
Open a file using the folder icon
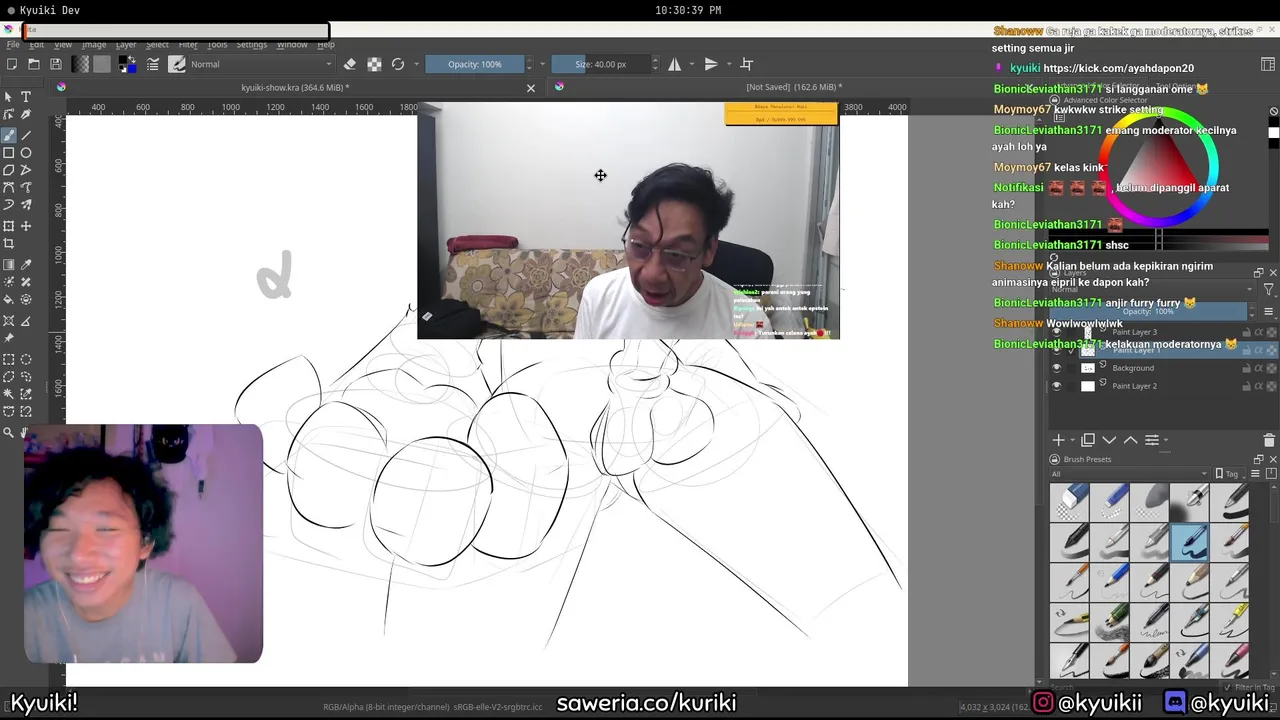[x=33, y=64]
